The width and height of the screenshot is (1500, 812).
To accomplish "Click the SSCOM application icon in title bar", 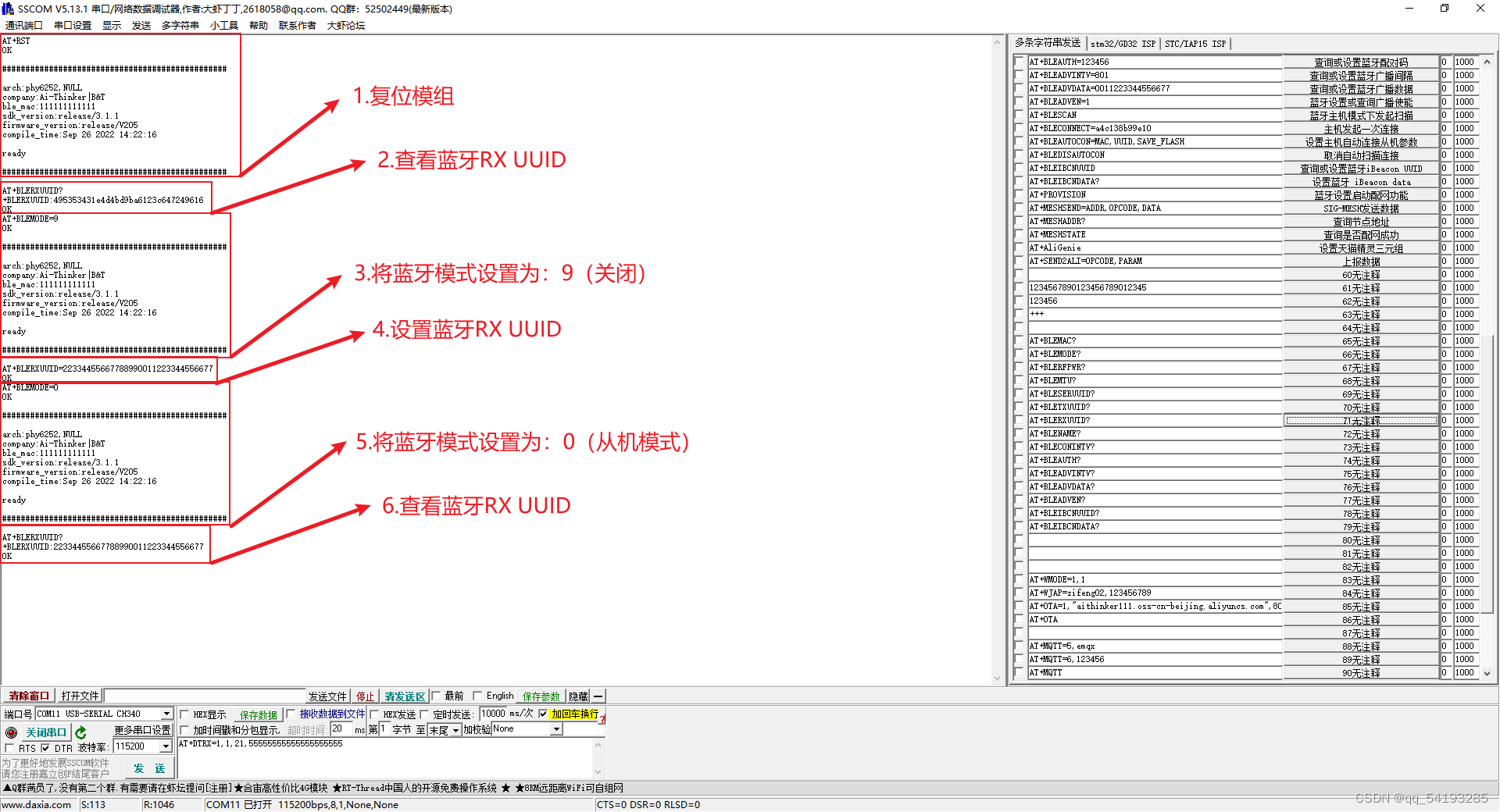I will [8, 9].
